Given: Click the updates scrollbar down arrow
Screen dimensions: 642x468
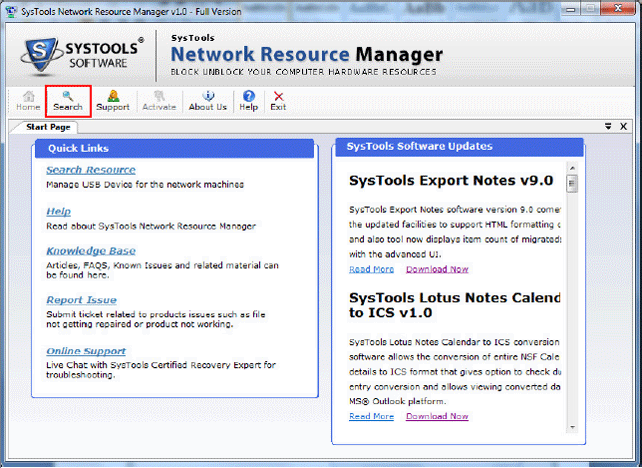Looking at the screenshot, I should (572, 427).
